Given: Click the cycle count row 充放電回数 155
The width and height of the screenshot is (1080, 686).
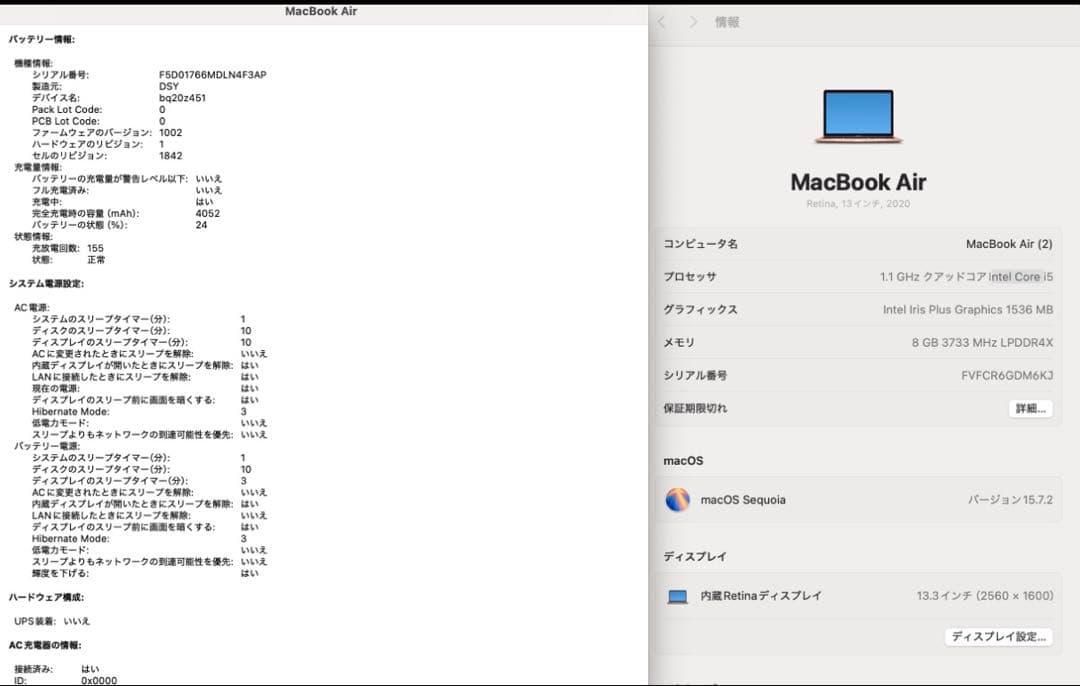Looking at the screenshot, I should 68,248.
